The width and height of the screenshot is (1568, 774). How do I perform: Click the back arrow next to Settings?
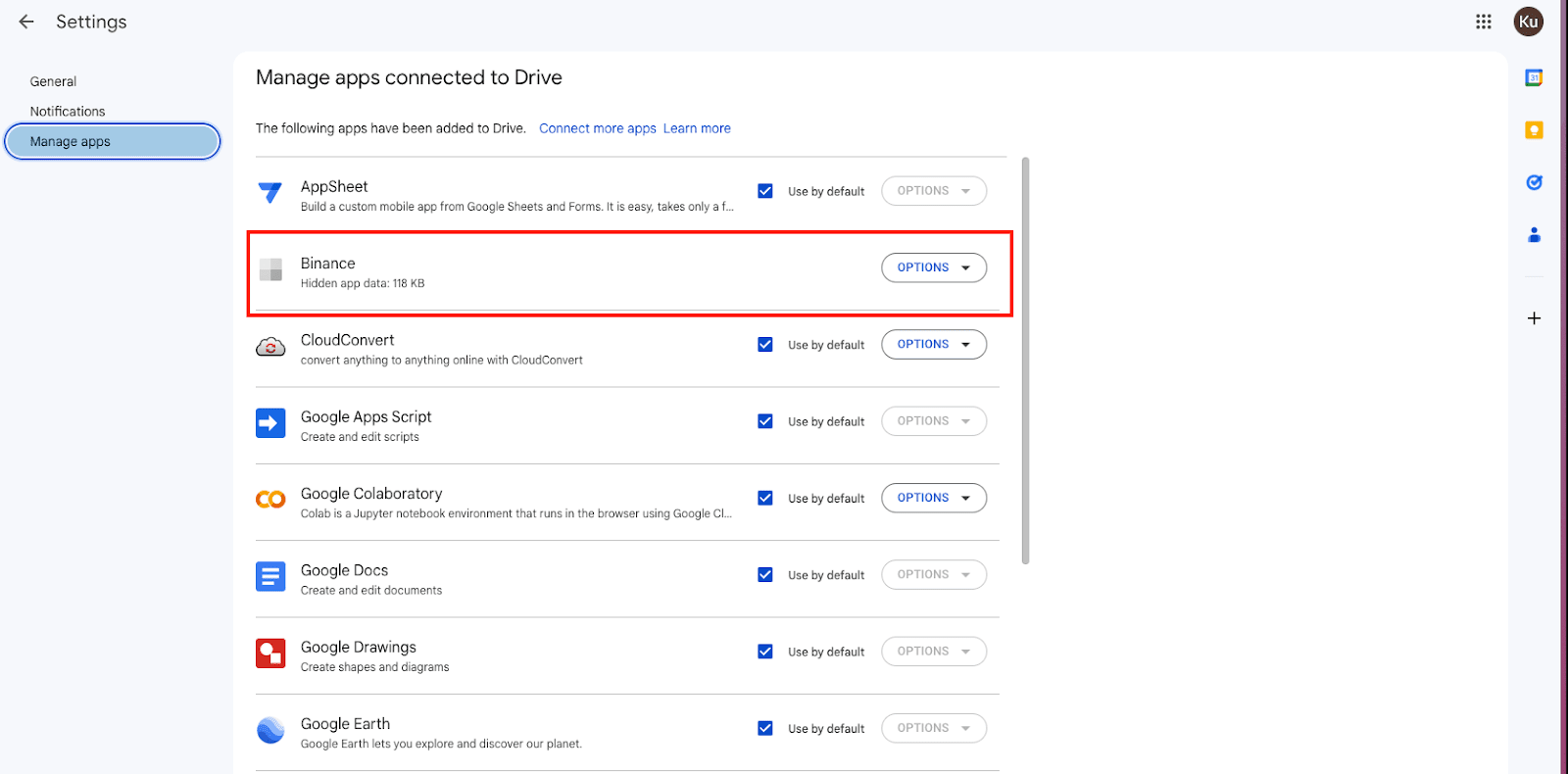coord(26,22)
